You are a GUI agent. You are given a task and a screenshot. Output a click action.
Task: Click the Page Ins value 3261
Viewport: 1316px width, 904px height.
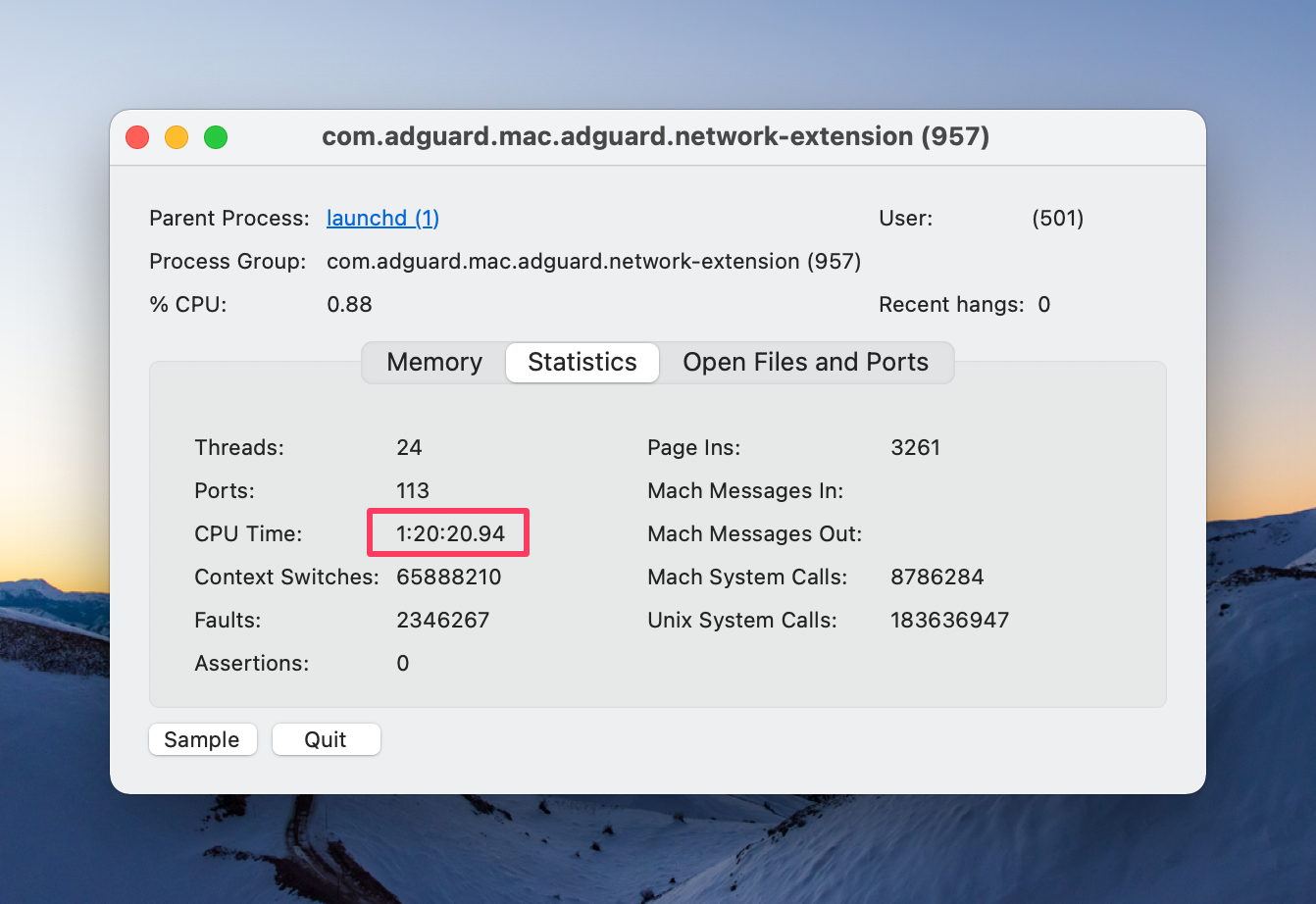pyautogui.click(x=916, y=447)
